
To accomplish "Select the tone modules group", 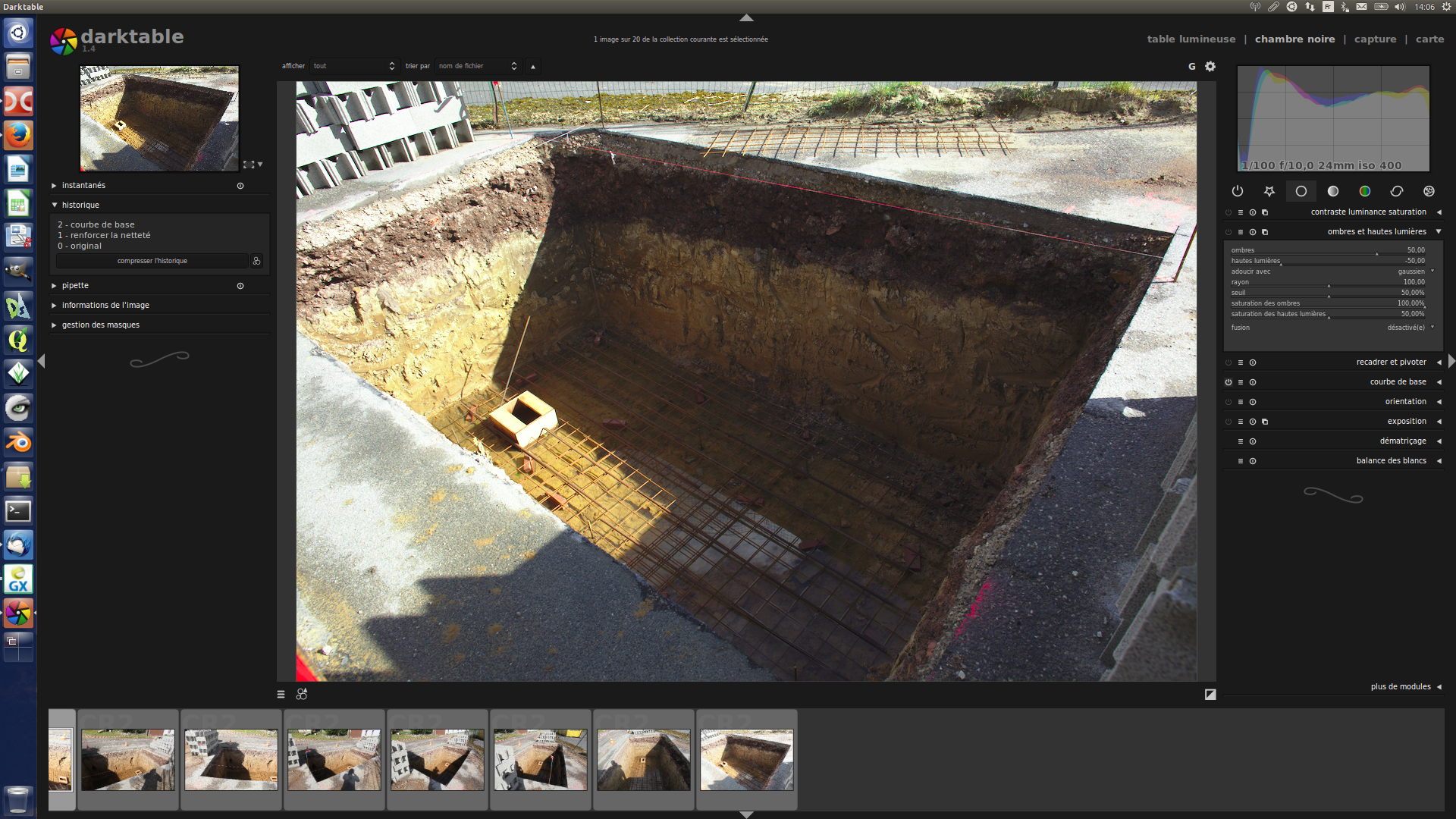I will pyautogui.click(x=1333, y=191).
